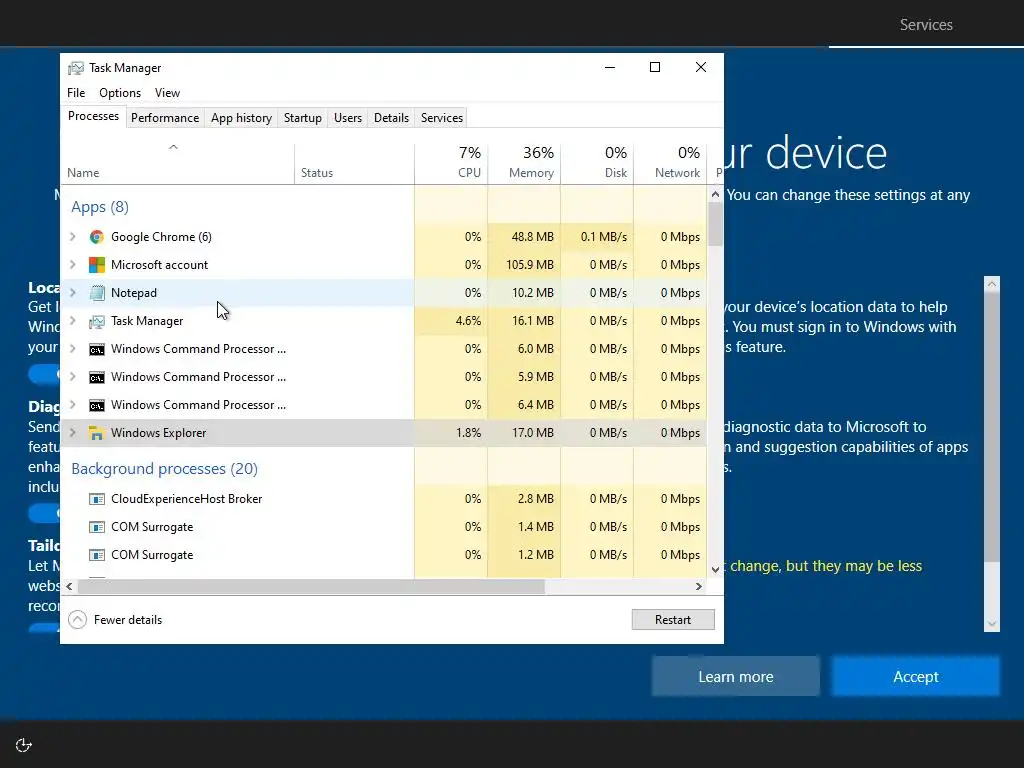Viewport: 1024px width, 768px height.
Task: Click the setup page vertical scrollbar thumb
Action: (991, 426)
